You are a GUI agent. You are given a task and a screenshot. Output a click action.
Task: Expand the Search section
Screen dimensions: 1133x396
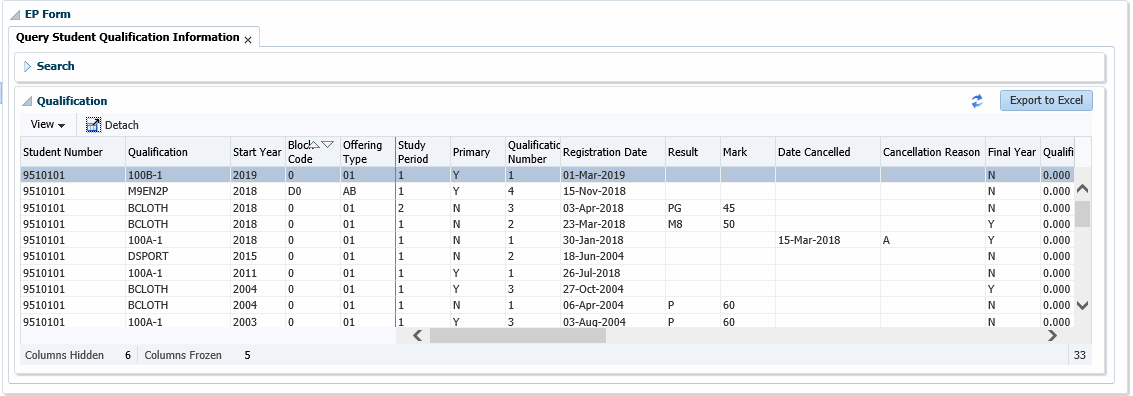[x=27, y=66]
